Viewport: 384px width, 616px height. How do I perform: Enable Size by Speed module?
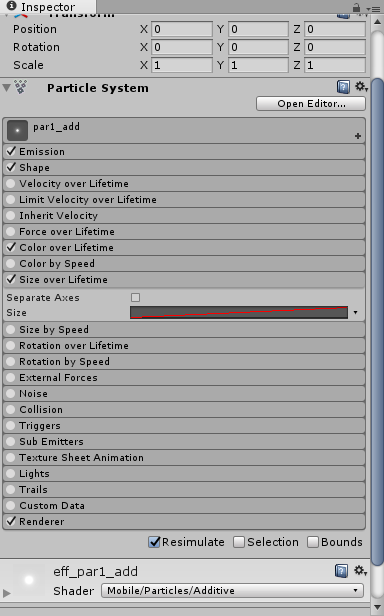pyautogui.click(x=11, y=329)
